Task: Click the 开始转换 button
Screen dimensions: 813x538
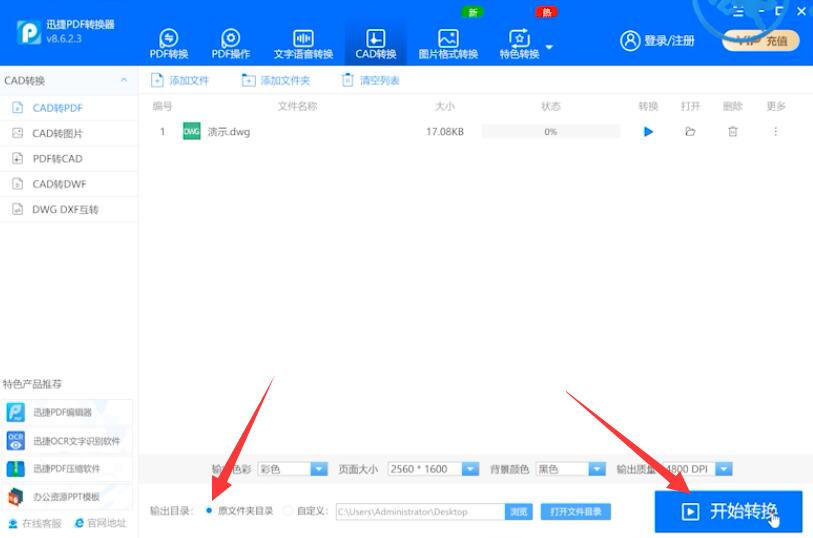Action: pyautogui.click(x=728, y=512)
